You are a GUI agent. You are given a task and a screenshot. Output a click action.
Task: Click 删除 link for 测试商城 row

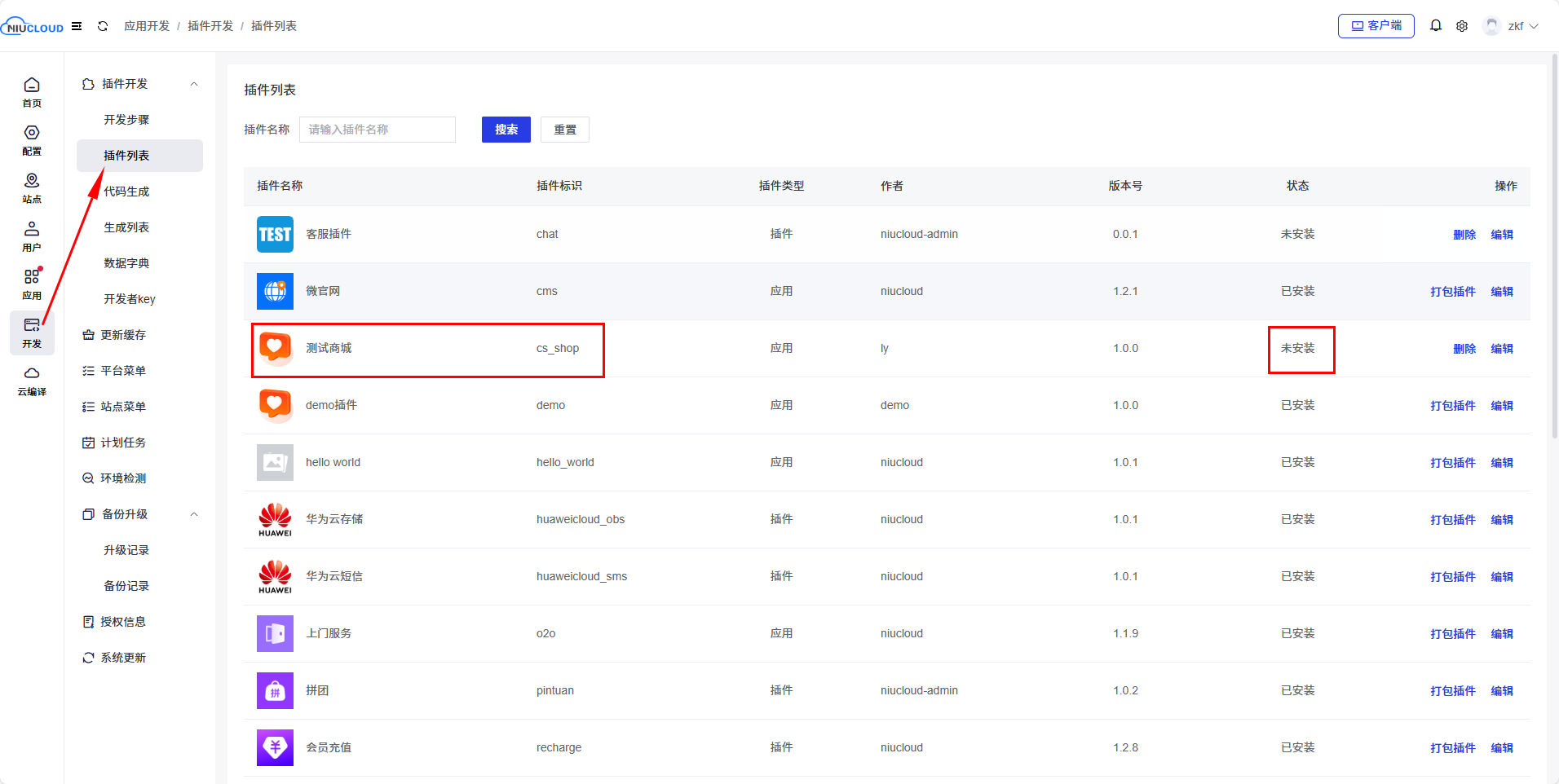pos(1464,349)
